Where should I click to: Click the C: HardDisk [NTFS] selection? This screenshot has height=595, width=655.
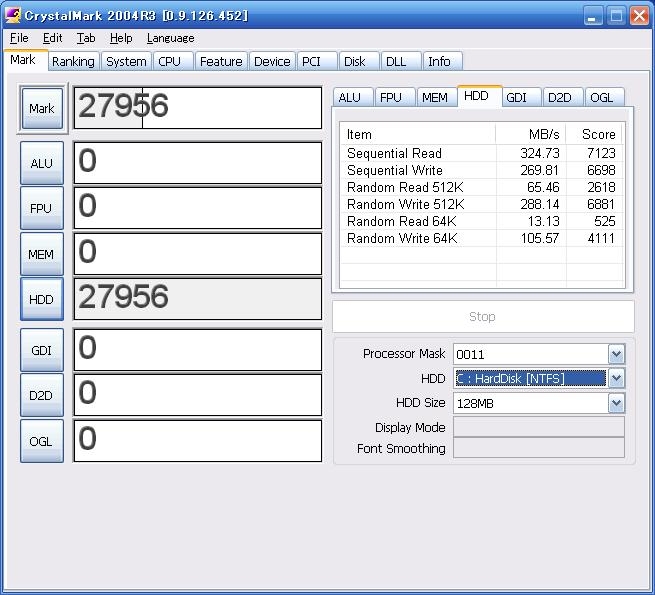531,379
